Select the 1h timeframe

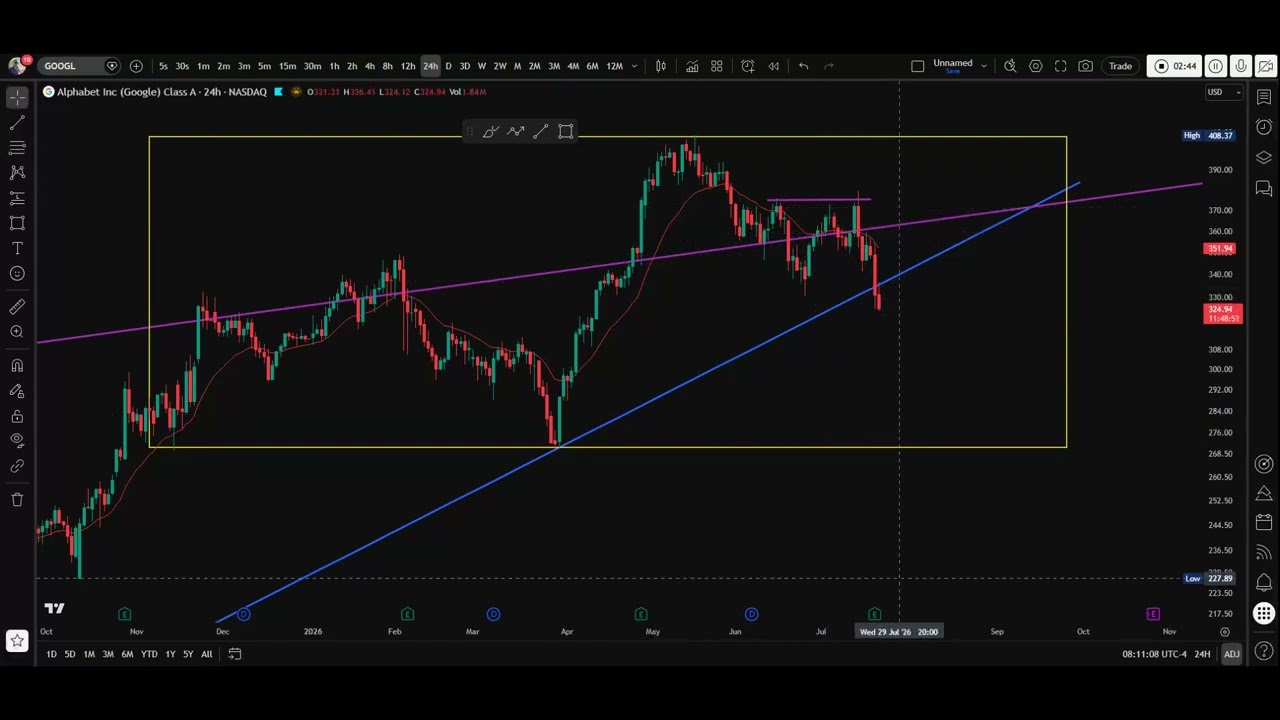click(334, 66)
